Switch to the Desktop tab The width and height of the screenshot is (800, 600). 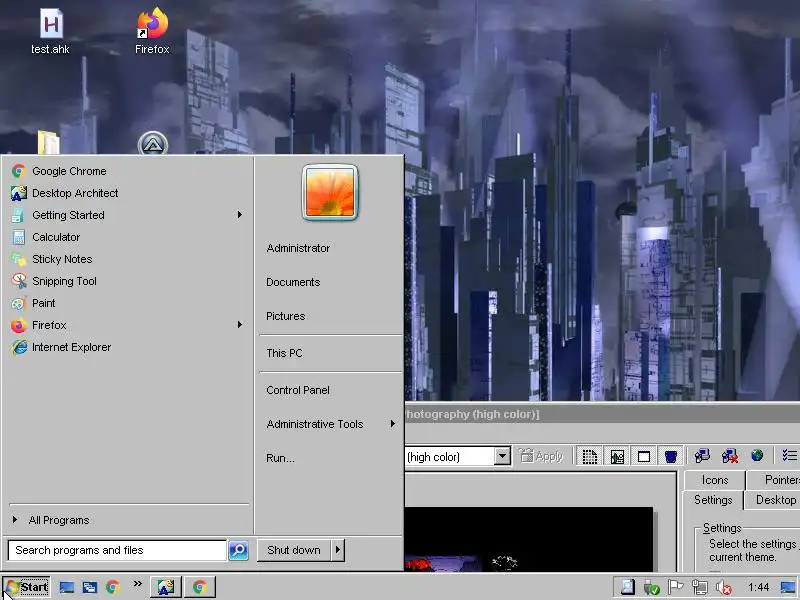(x=772, y=499)
